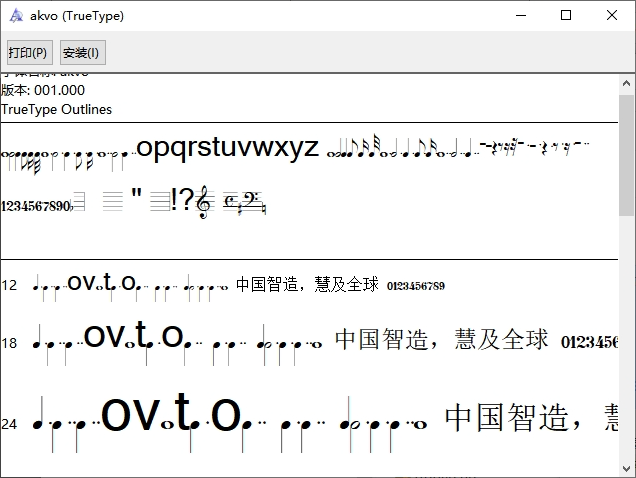Click the 18-point size label
This screenshot has height=478, width=636.
(9, 343)
